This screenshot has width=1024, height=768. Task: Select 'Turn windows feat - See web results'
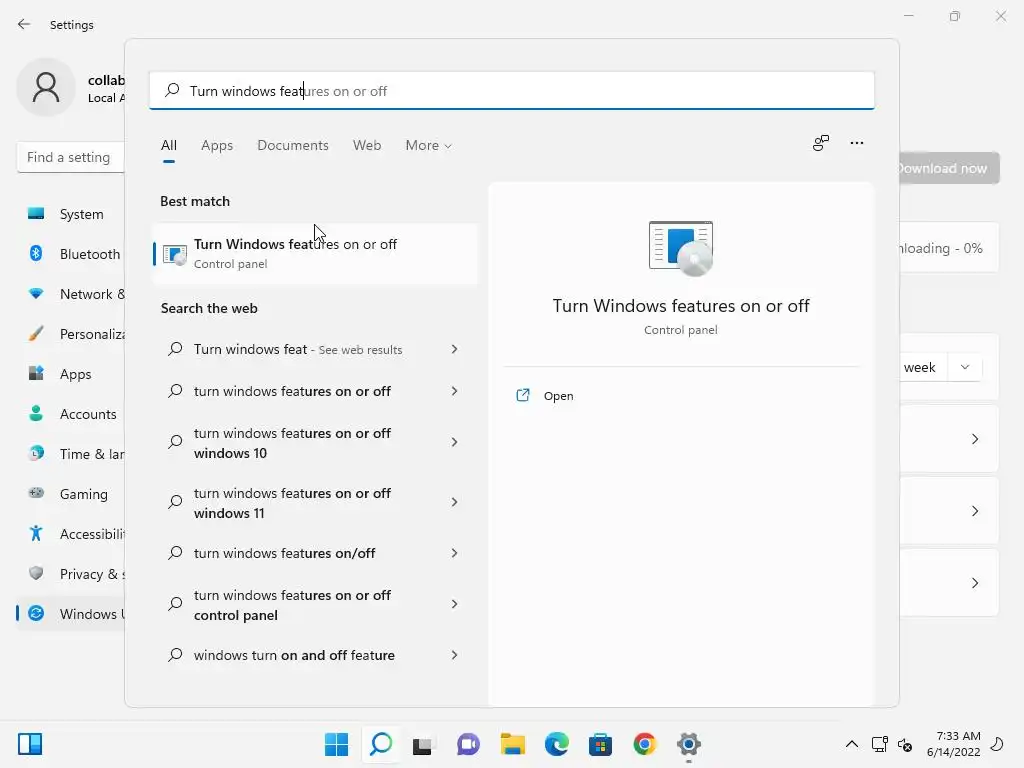pos(298,349)
